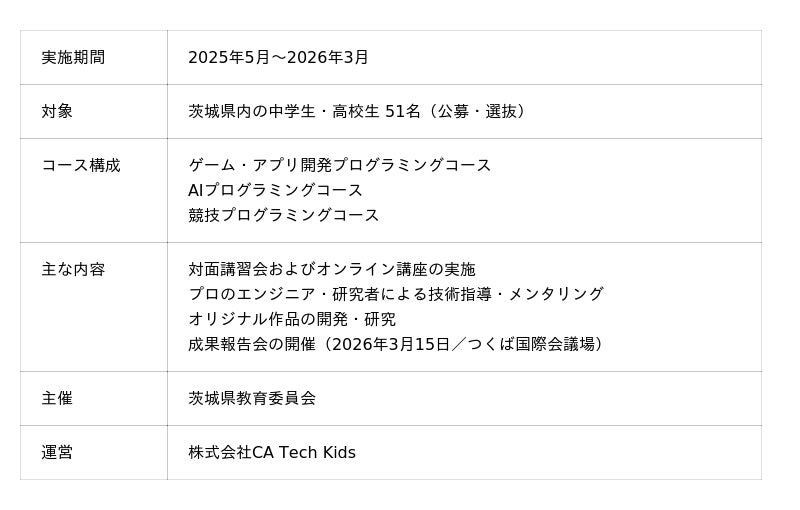Click the 競技プログラミングコース line

pos(284,215)
